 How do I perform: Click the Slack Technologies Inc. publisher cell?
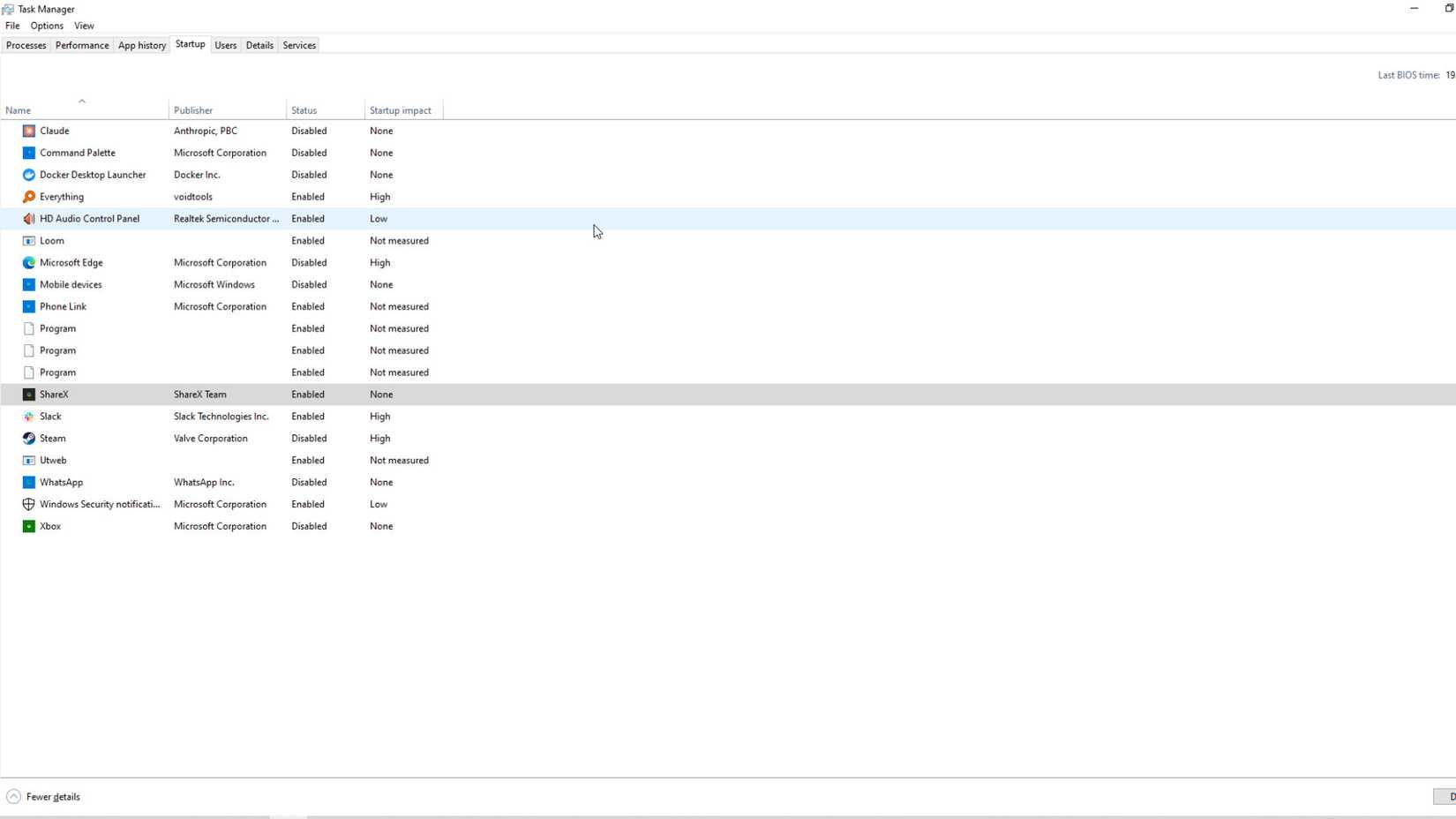pyautogui.click(x=221, y=417)
